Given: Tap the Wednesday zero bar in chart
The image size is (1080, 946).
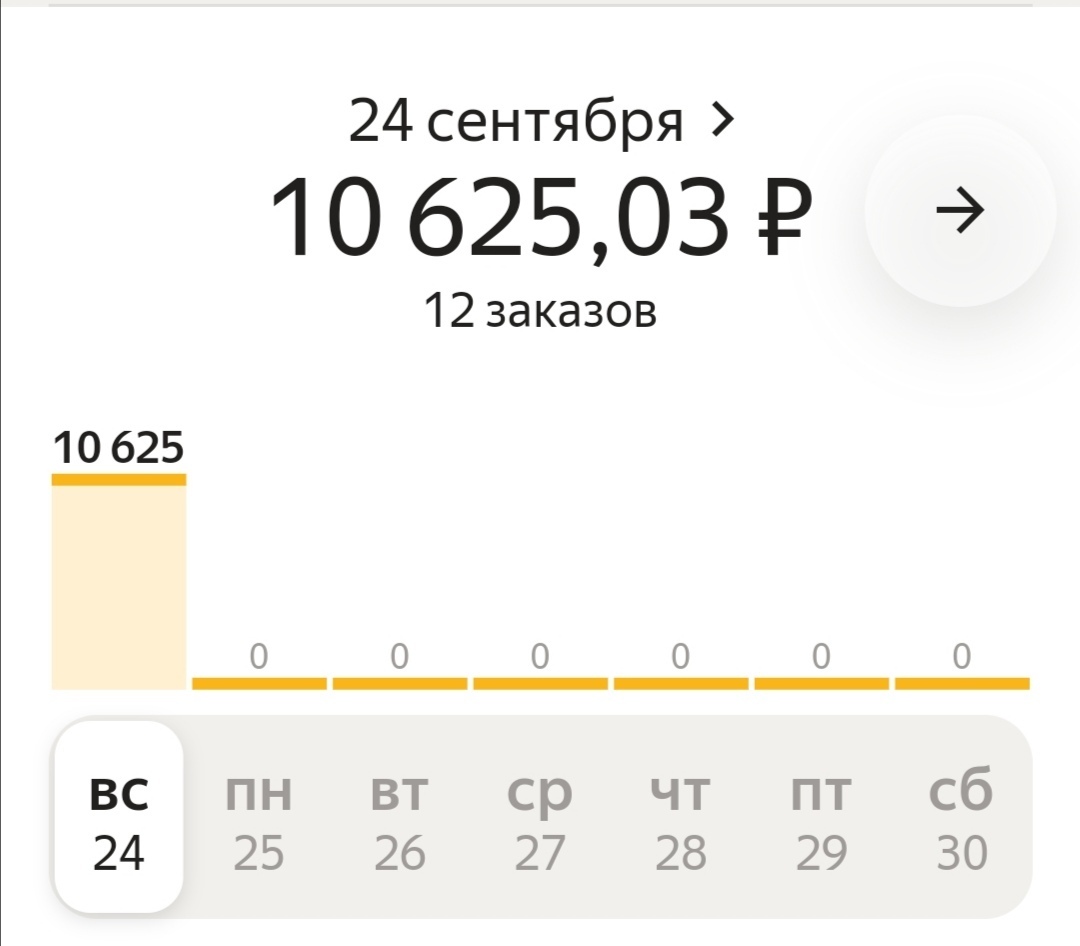Looking at the screenshot, I should pos(540,683).
